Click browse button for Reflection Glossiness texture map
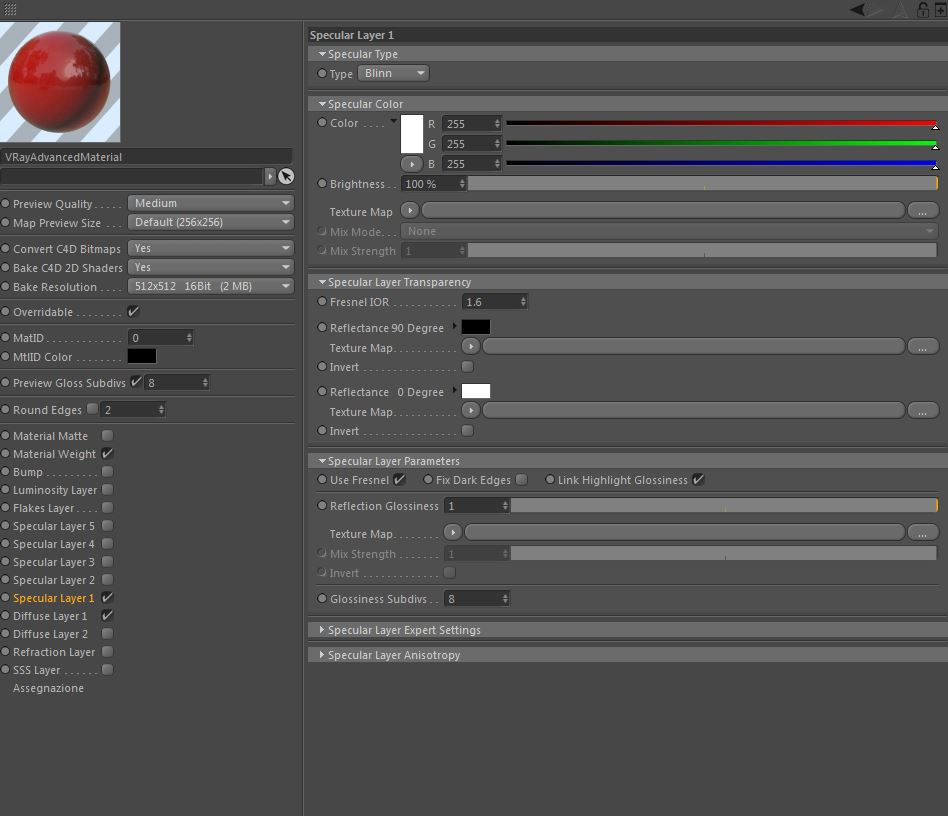Screen dimensions: 948x816 (x=922, y=533)
